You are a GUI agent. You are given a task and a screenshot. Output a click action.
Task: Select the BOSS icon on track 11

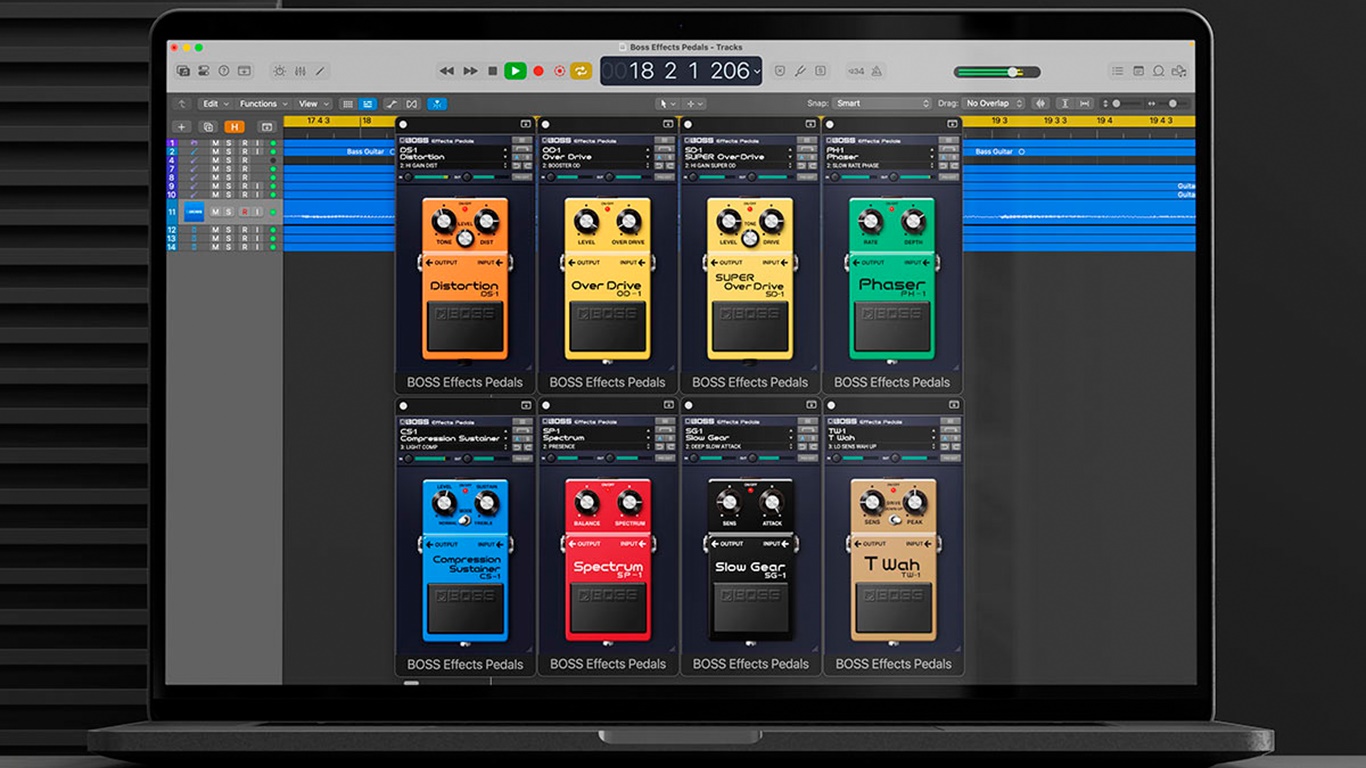coord(194,212)
